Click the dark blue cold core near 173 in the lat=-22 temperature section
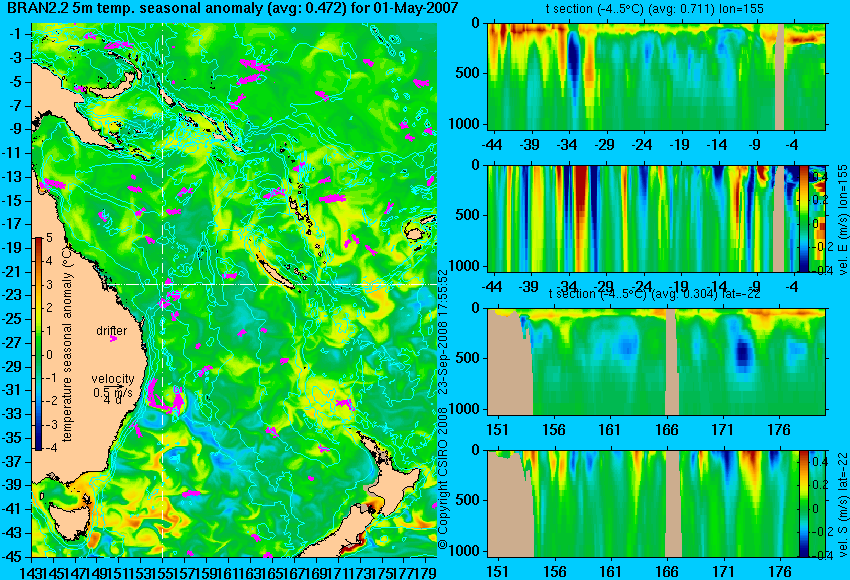The image size is (850, 580). pyautogui.click(x=745, y=352)
